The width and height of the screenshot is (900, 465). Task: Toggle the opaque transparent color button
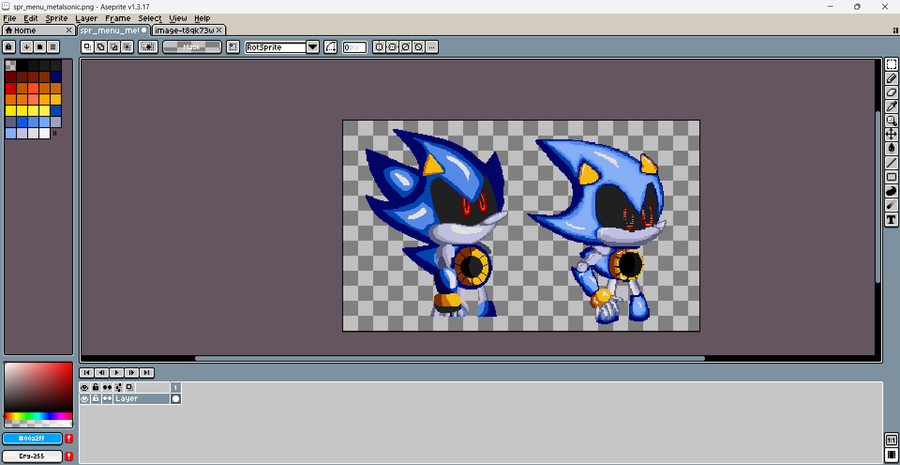pos(148,47)
